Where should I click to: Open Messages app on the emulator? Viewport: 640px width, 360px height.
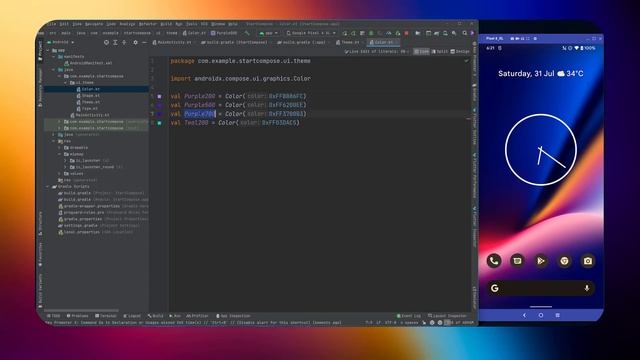click(x=517, y=260)
